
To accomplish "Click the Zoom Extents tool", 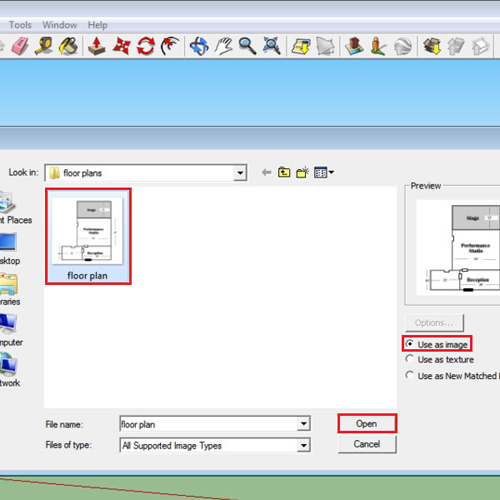I will pyautogui.click(x=272, y=46).
